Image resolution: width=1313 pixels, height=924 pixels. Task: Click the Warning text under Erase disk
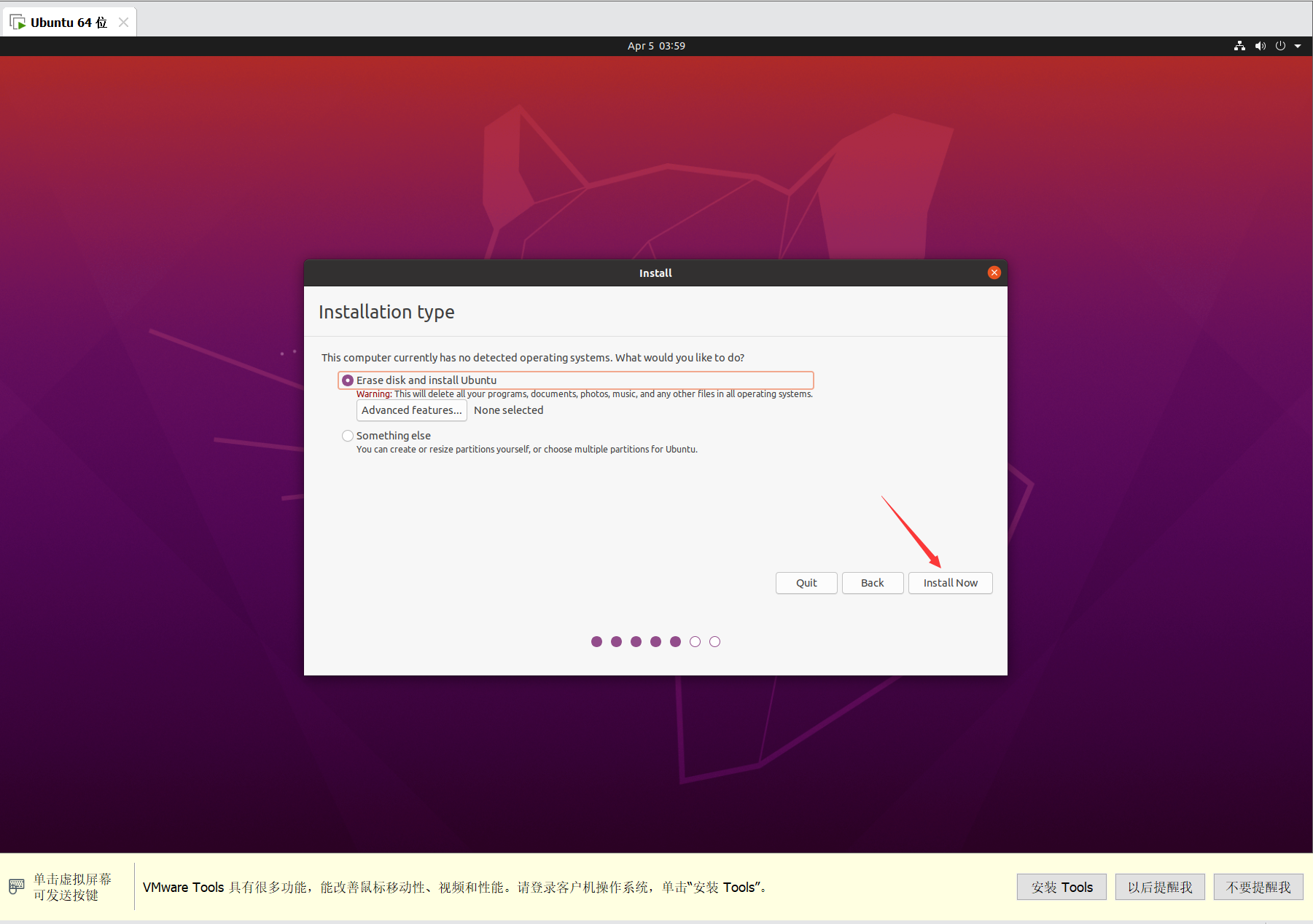584,394
